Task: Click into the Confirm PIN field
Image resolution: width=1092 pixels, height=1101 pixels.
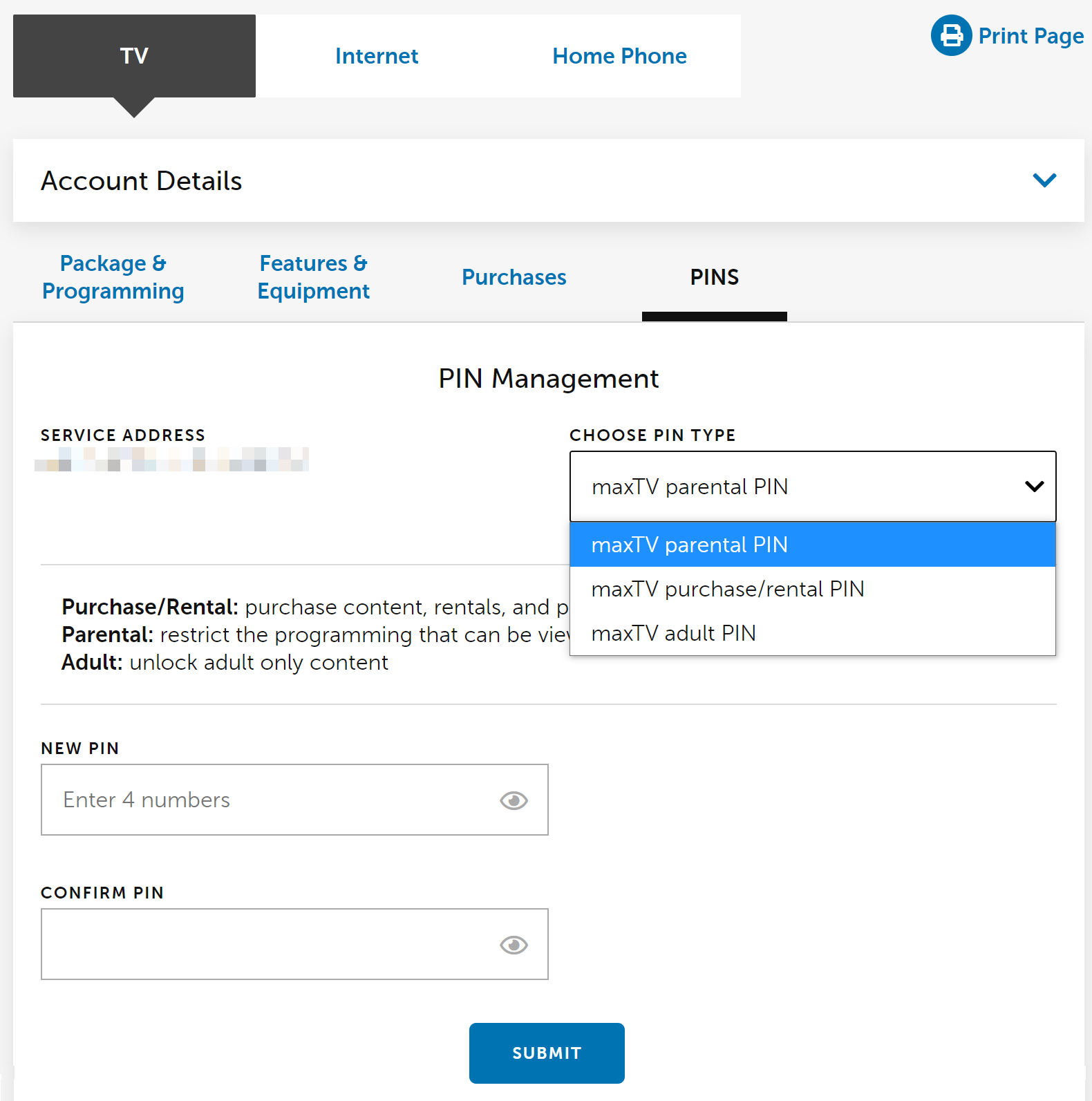Action: pyautogui.click(x=270, y=944)
